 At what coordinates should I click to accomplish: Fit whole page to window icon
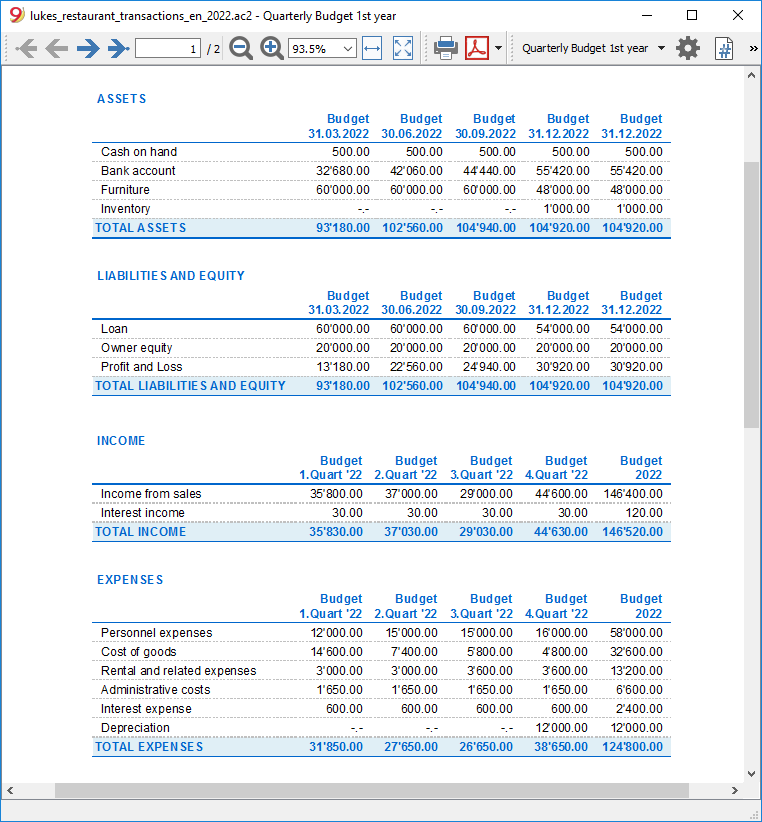[403, 49]
